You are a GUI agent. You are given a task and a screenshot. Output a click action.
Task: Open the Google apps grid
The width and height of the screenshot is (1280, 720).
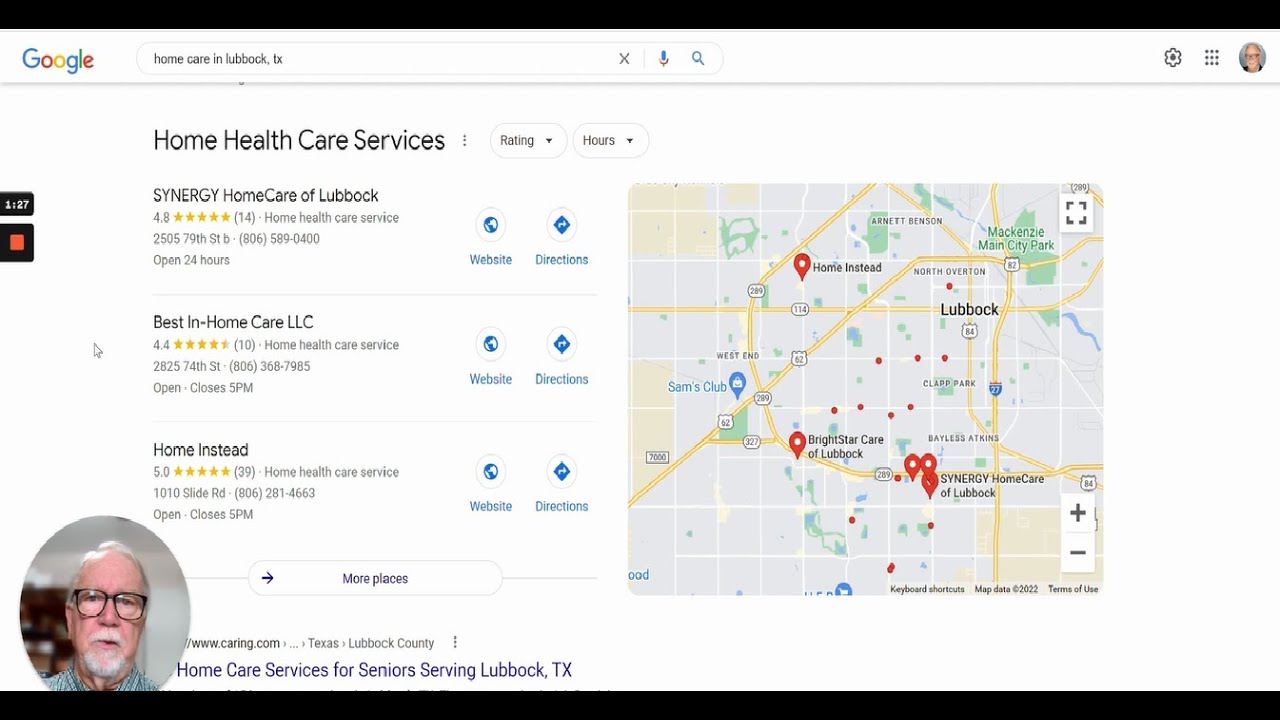click(x=1212, y=58)
